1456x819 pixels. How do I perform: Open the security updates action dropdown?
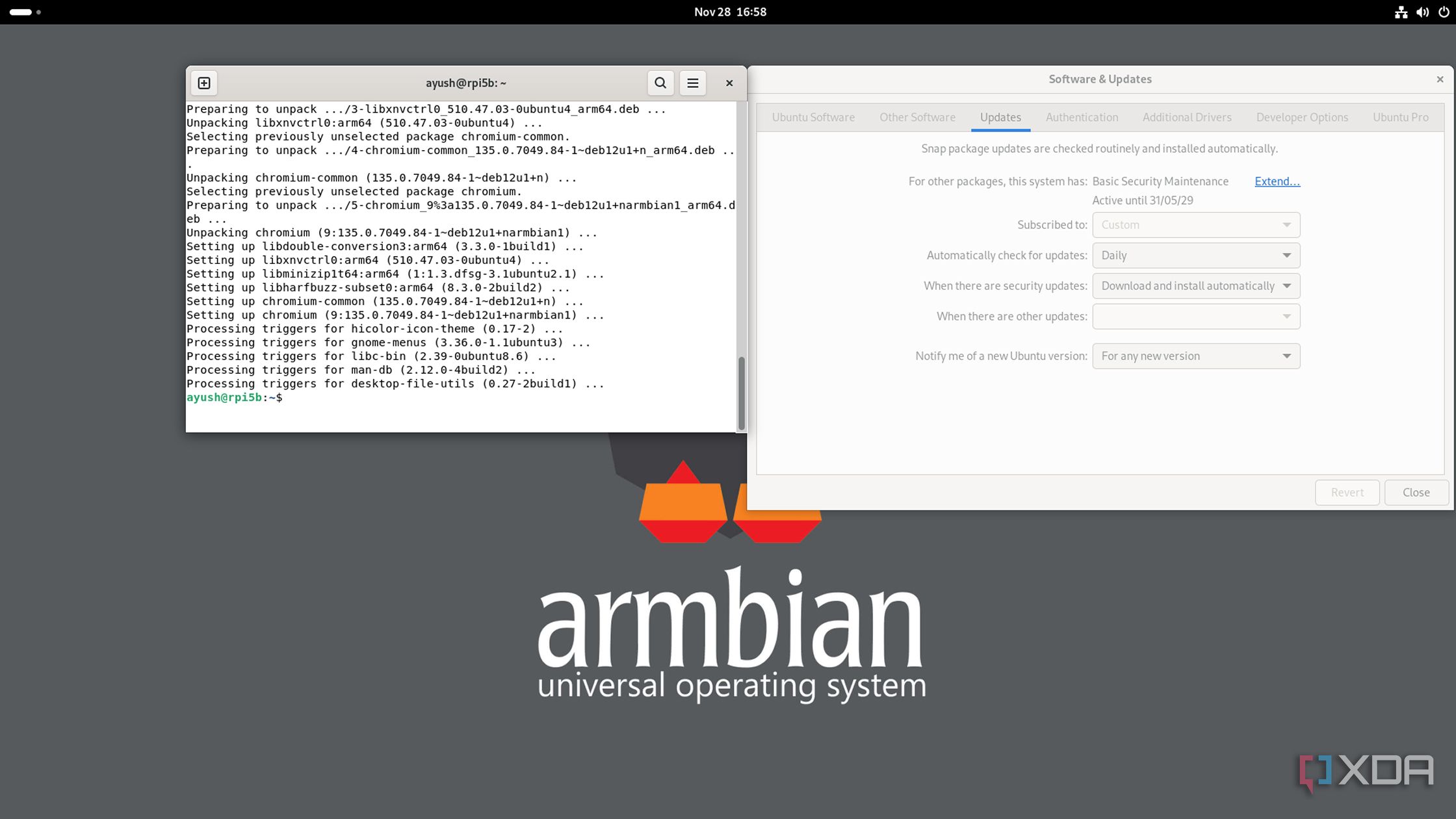[x=1195, y=286]
